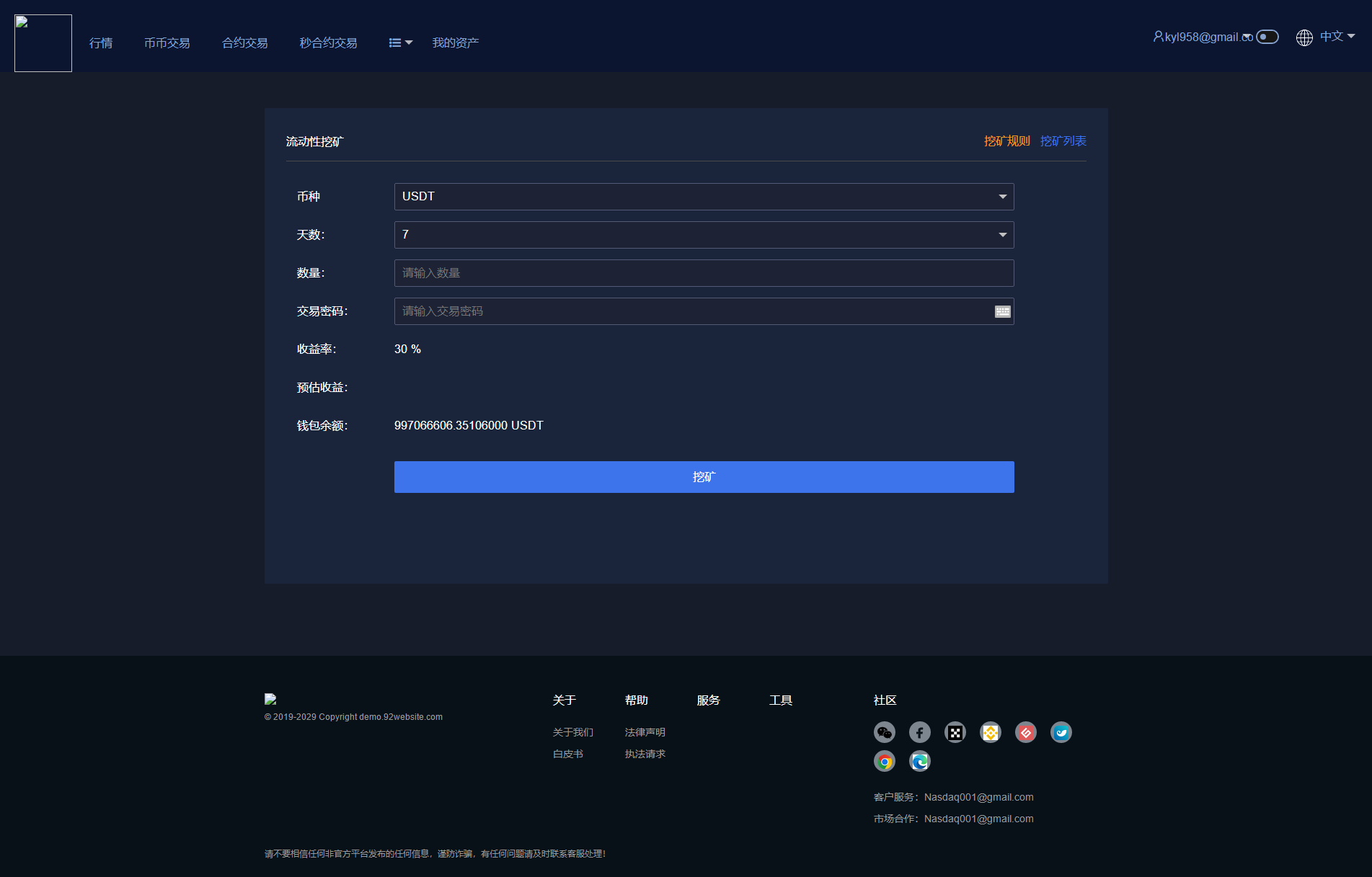Click the Edge browser icon in footer

coord(920,762)
